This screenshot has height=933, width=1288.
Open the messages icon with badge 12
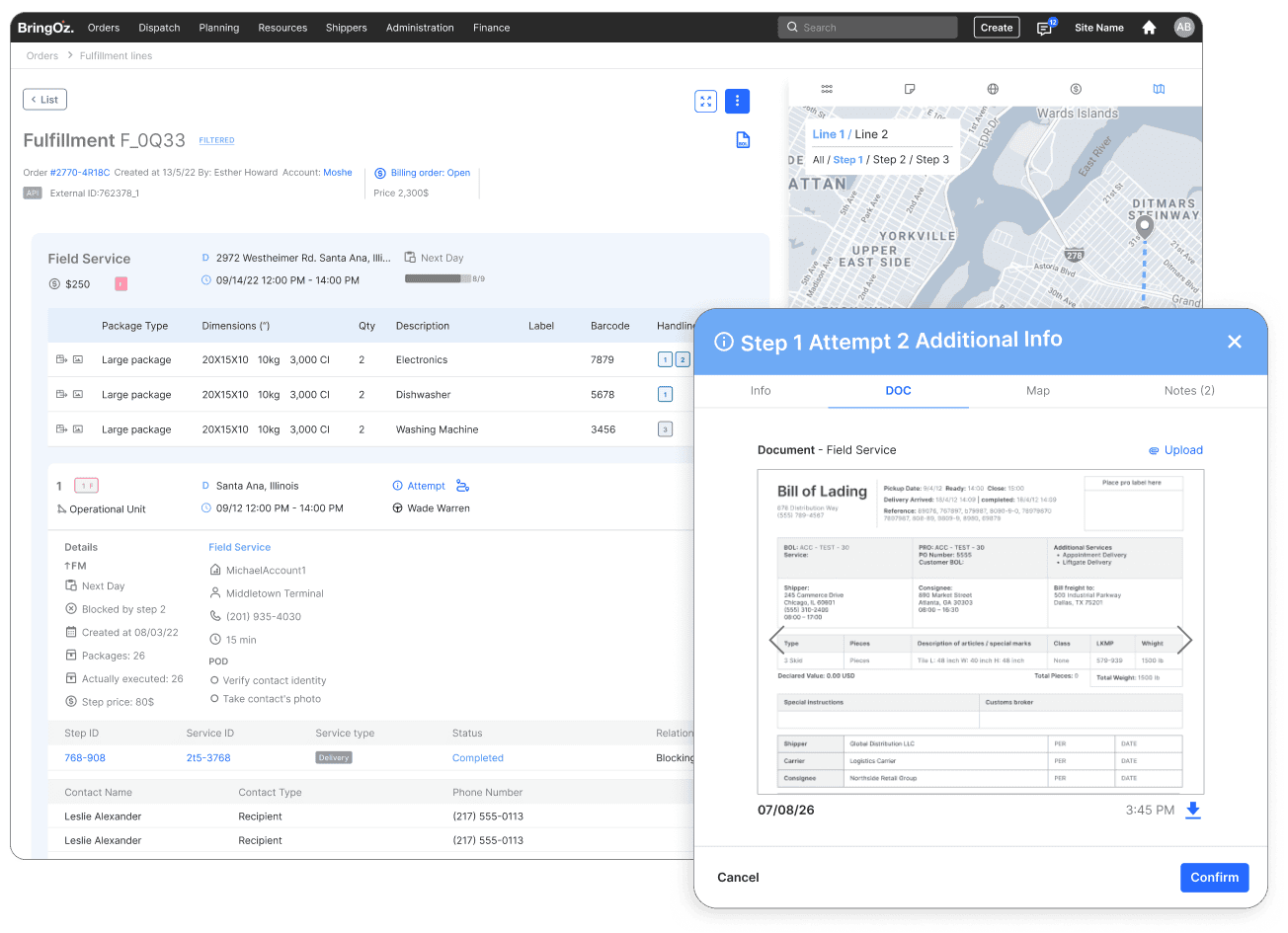(1045, 28)
